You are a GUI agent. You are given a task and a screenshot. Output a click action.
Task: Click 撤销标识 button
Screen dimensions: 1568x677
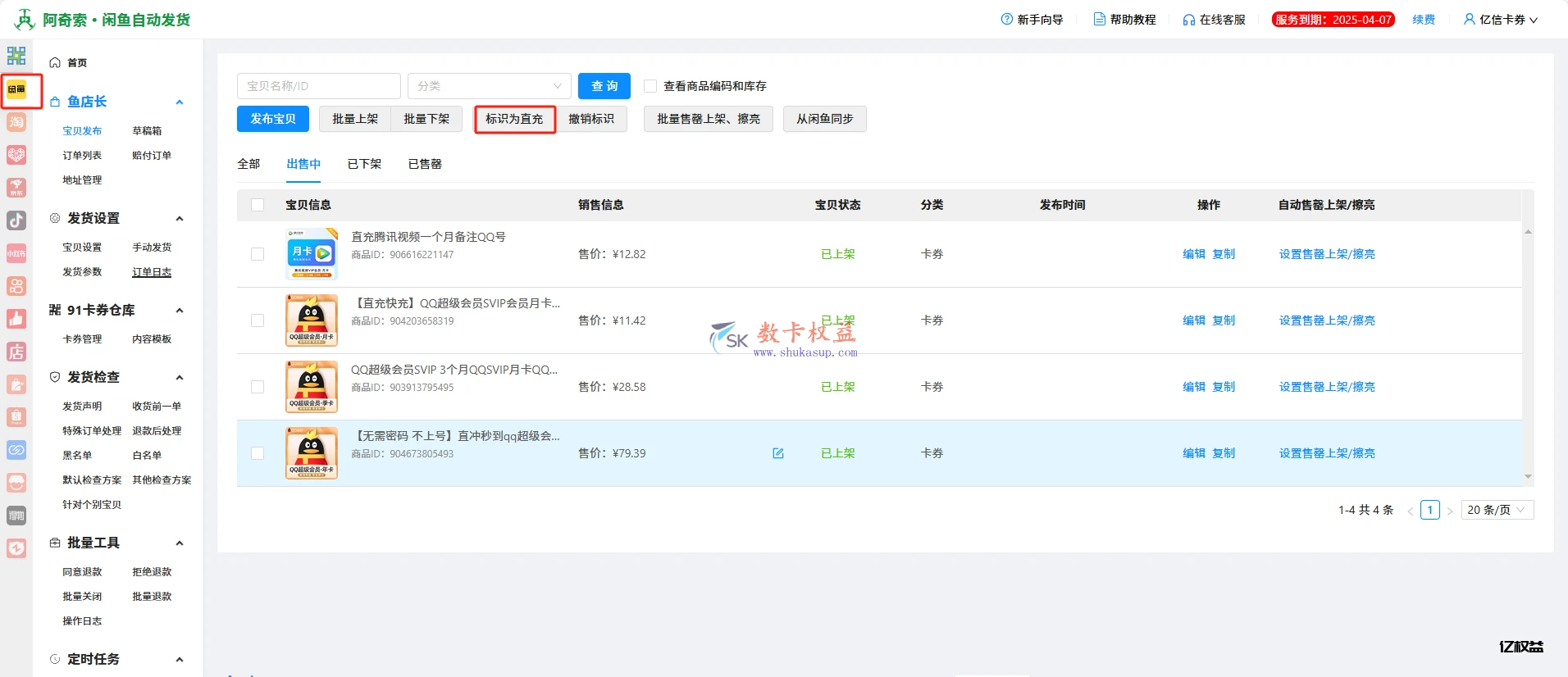coord(591,119)
